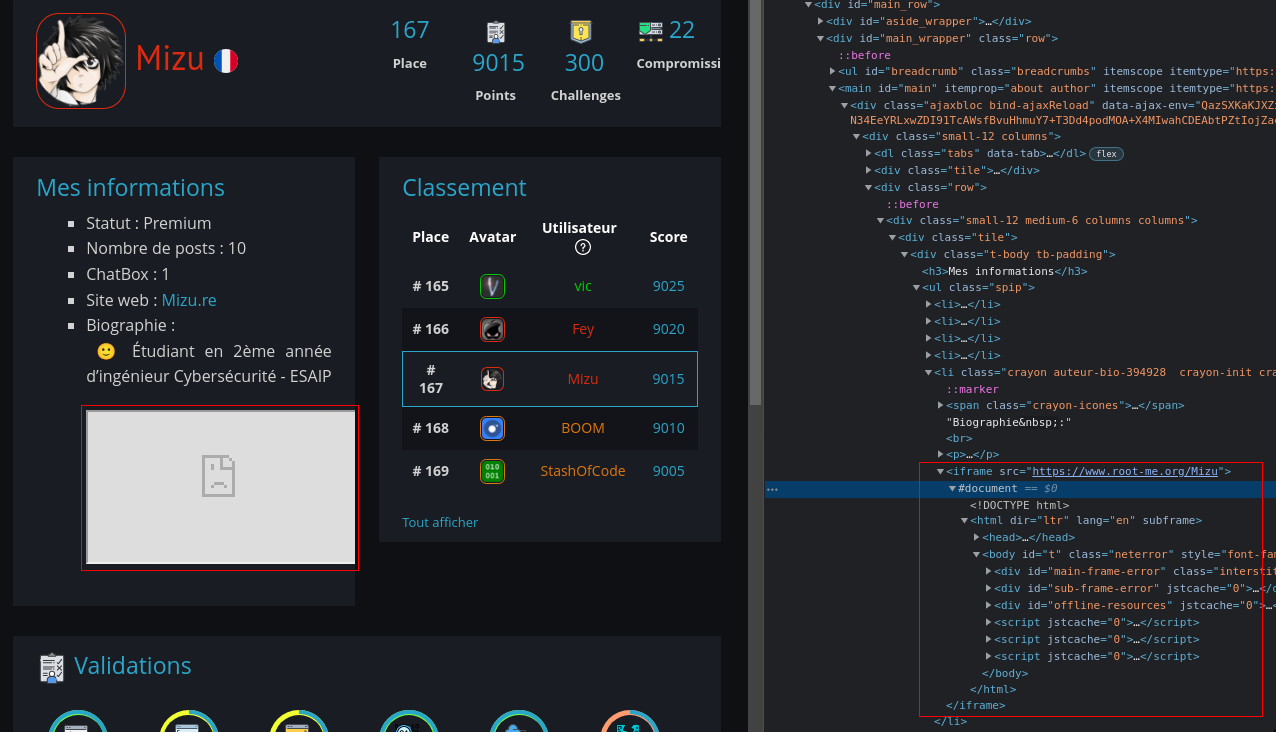Viewport: 1276px width, 732px height.
Task: Click Mizu username in ranking table
Action: coord(583,379)
